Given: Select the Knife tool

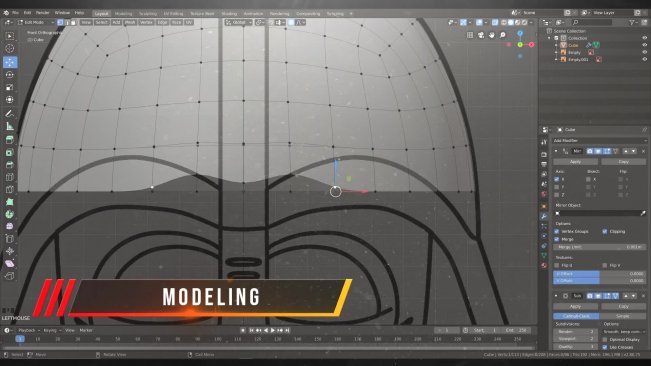Looking at the screenshot, I should [10, 190].
